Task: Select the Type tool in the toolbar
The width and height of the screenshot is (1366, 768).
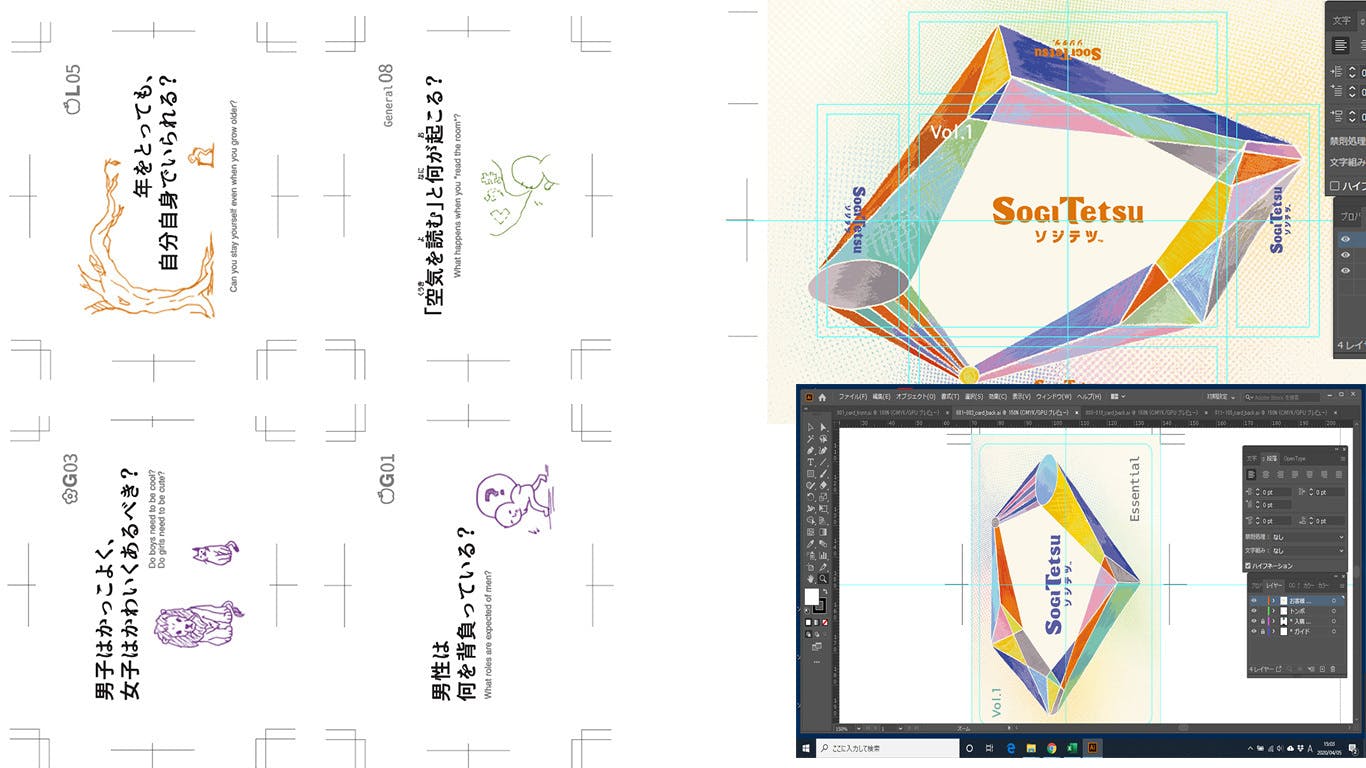Action: (811, 462)
